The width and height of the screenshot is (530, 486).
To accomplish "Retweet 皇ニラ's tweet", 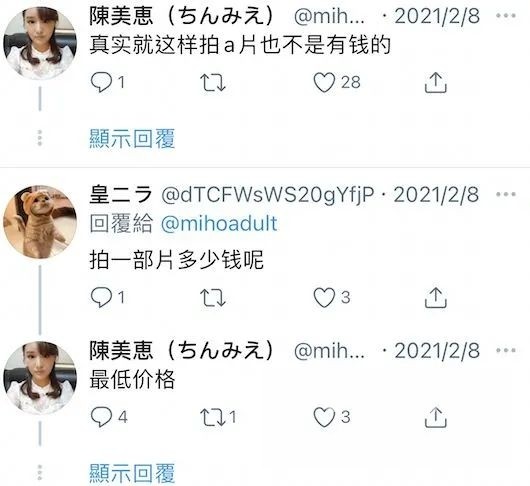I will (x=213, y=298).
